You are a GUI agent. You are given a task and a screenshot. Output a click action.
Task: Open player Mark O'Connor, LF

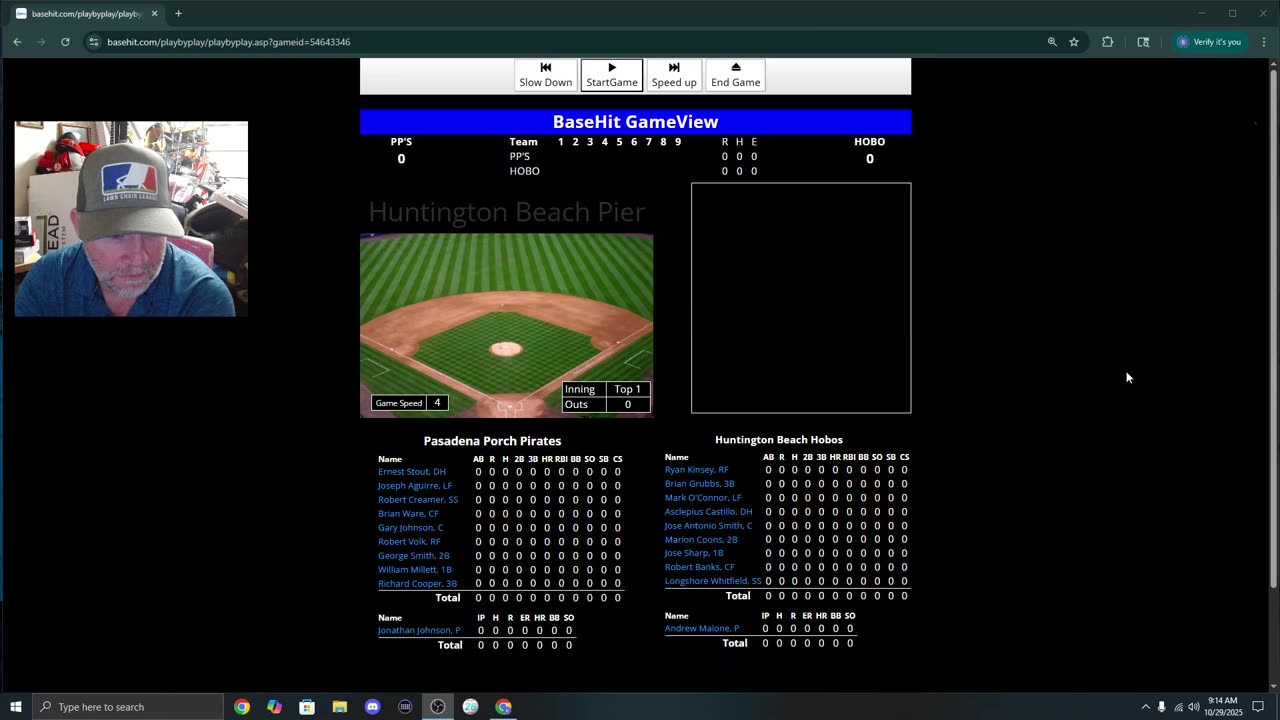tap(703, 498)
